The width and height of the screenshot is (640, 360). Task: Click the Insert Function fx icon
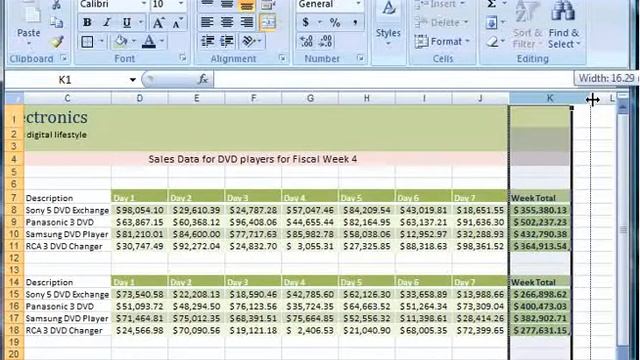pos(203,79)
